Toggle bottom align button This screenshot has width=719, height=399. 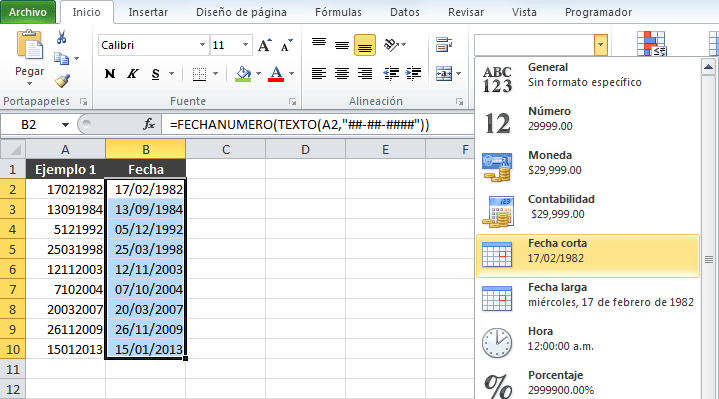[x=365, y=45]
